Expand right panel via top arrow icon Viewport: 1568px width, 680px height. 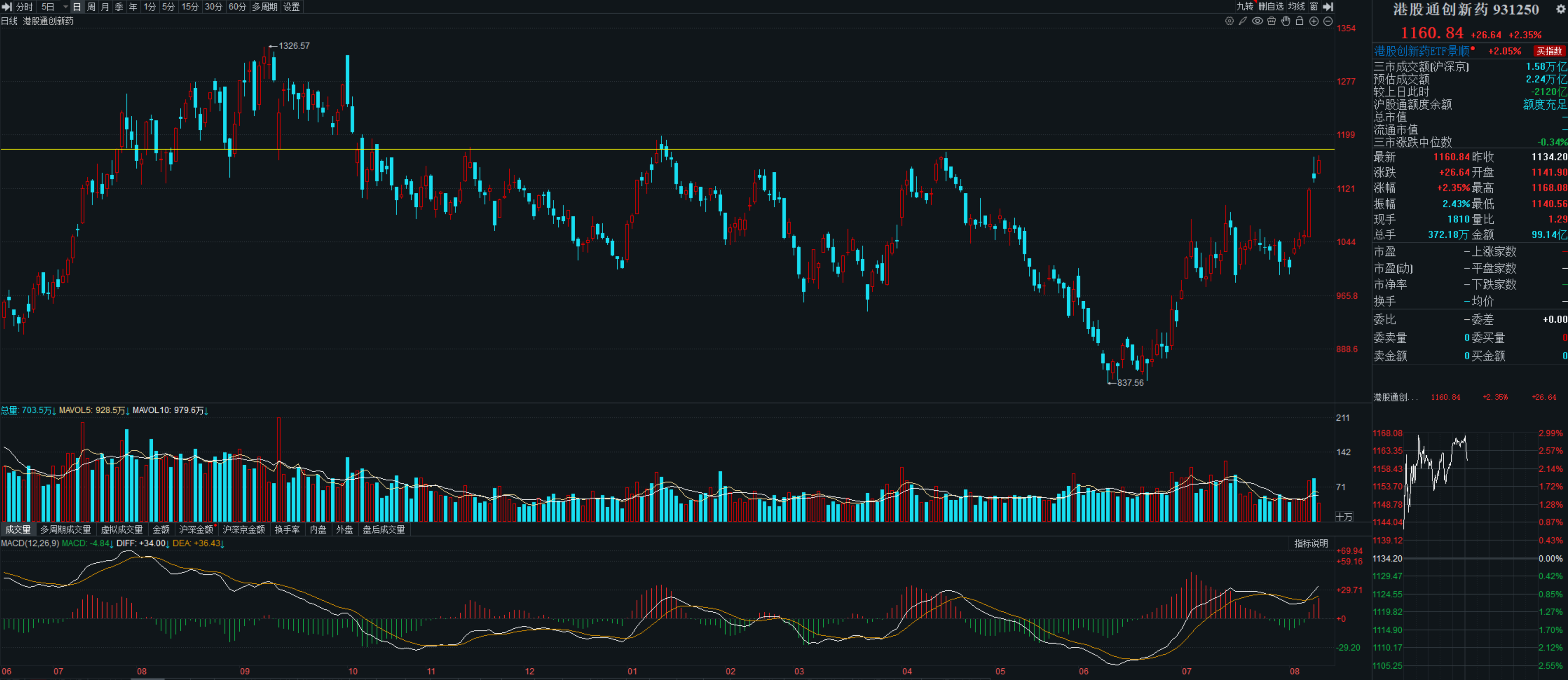1328,7
